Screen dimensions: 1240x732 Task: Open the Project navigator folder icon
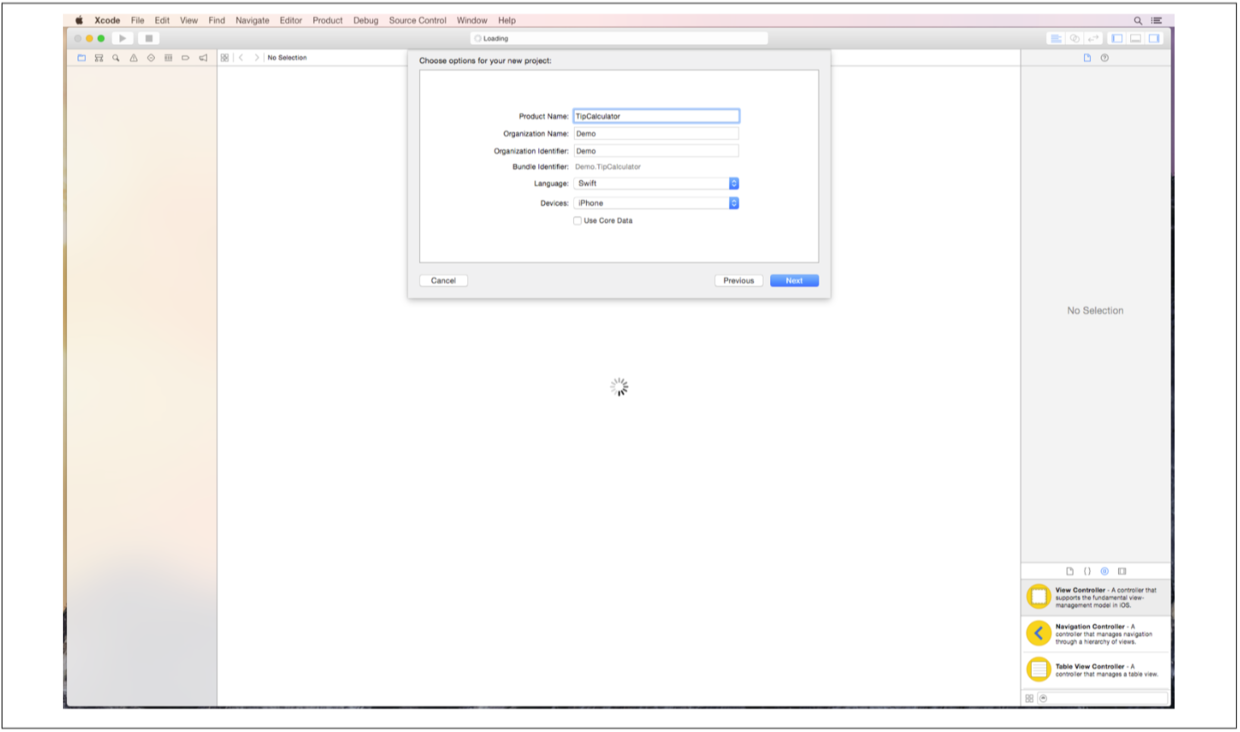82,58
